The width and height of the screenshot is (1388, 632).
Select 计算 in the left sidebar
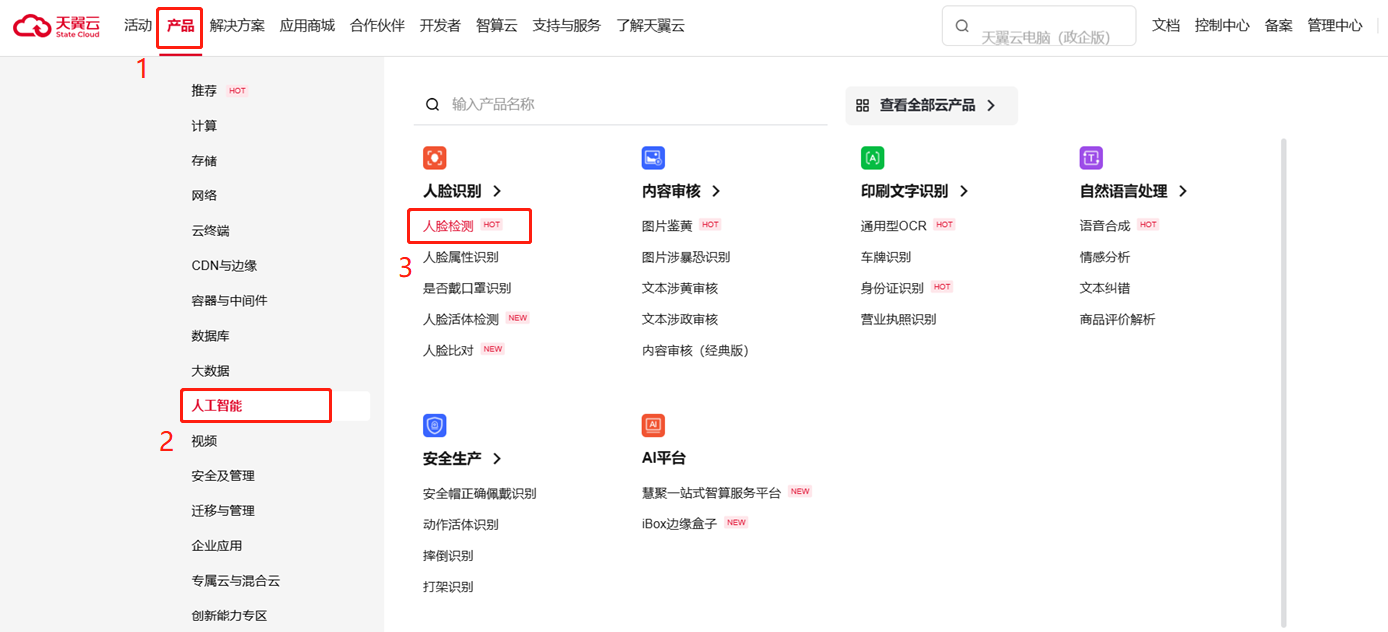point(204,126)
